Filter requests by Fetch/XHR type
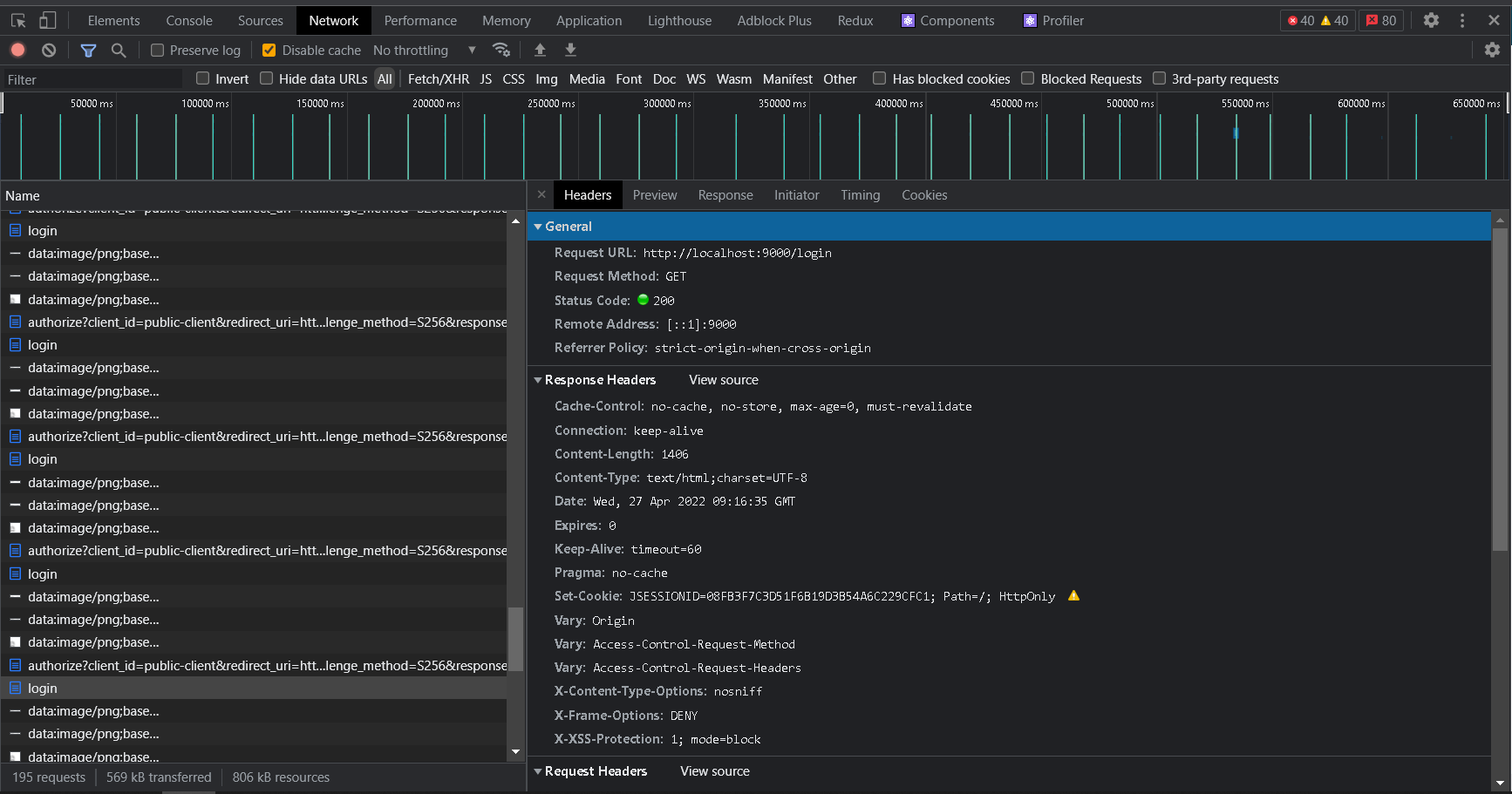This screenshot has height=794, width=1512. pos(438,79)
